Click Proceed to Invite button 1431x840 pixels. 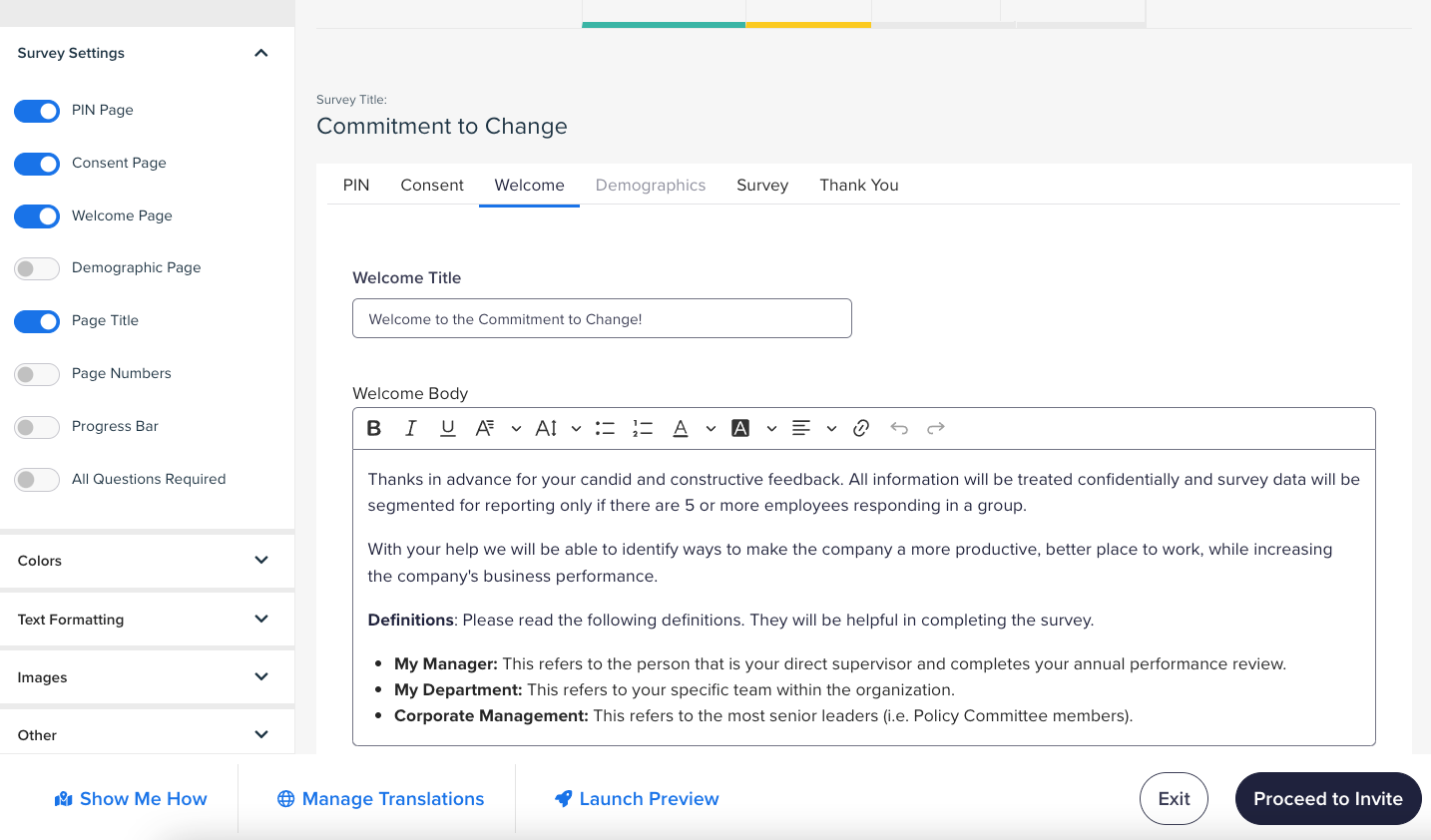(1328, 798)
